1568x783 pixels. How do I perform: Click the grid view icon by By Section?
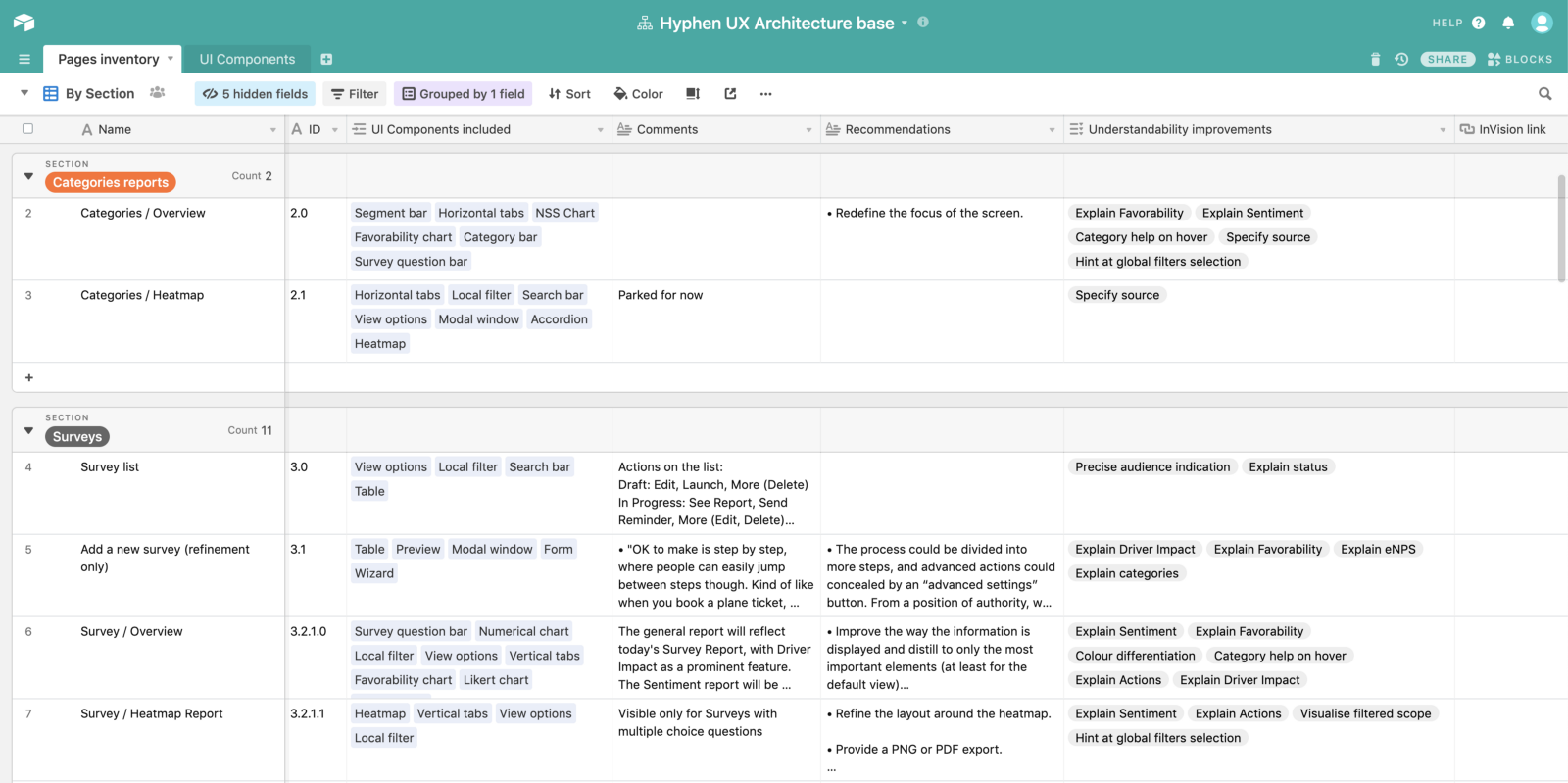click(51, 94)
